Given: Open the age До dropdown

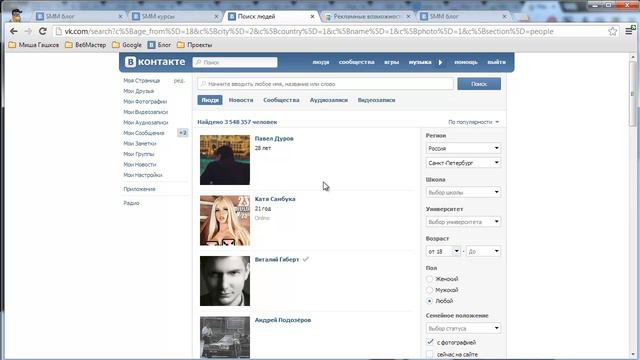Looking at the screenshot, I should (483, 251).
